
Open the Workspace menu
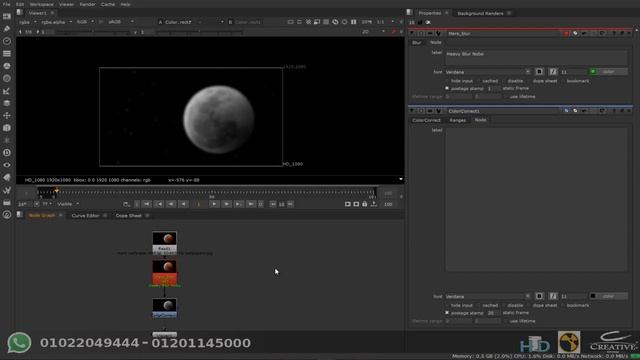click(41, 4)
